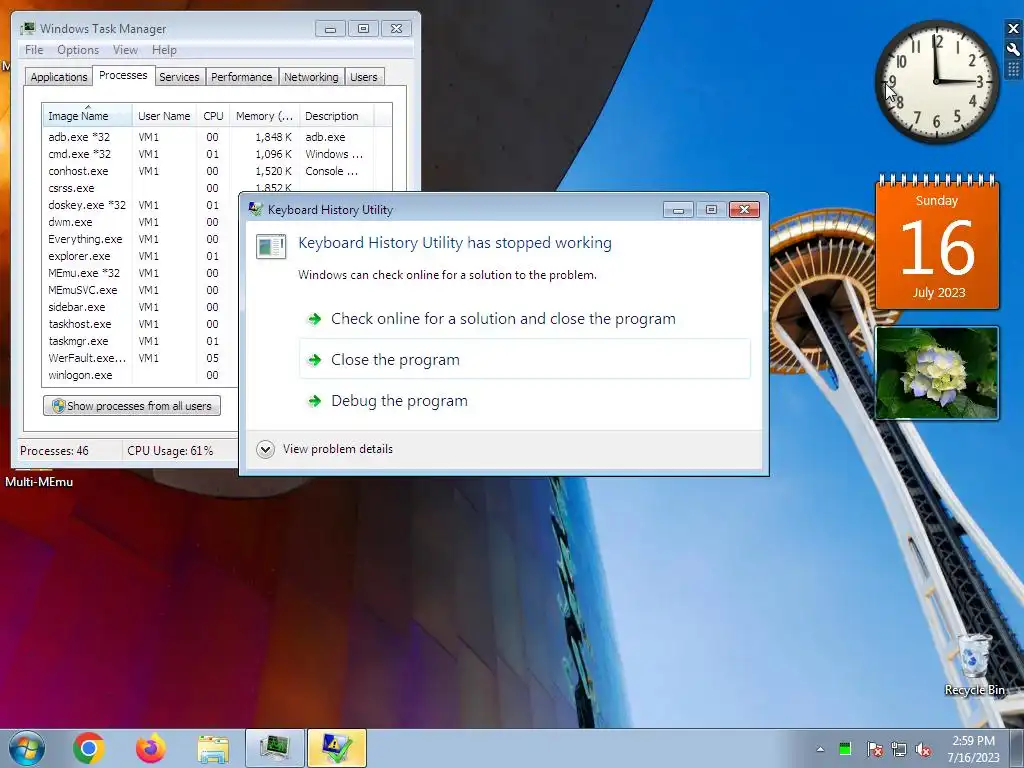
Task: Select conhost.exe in process list
Action: pyautogui.click(x=217, y=171)
